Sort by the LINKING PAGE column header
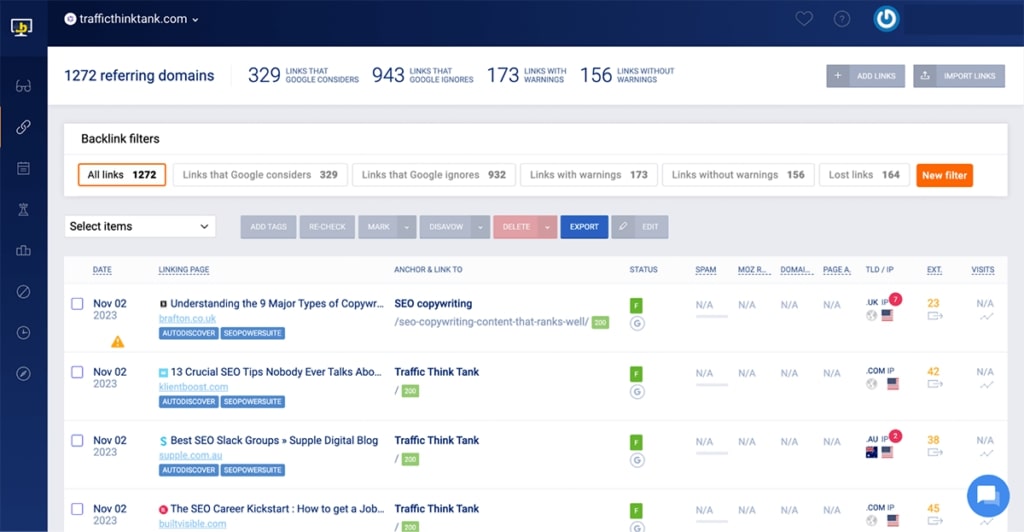The image size is (1024, 532). tap(184, 270)
